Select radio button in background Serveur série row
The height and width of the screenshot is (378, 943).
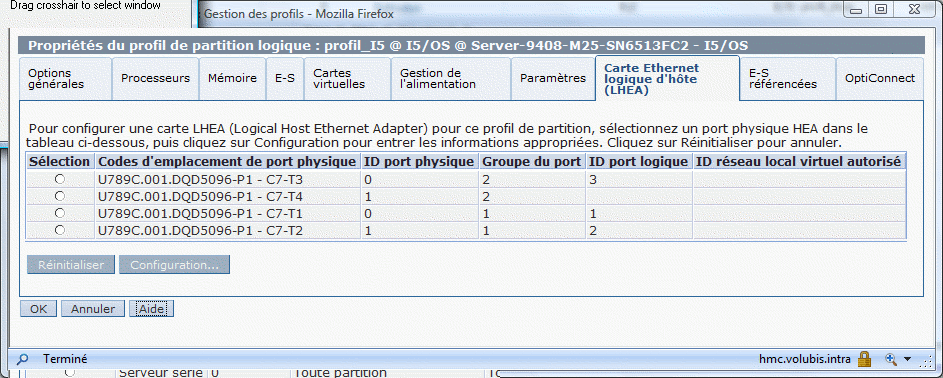(x=69, y=373)
